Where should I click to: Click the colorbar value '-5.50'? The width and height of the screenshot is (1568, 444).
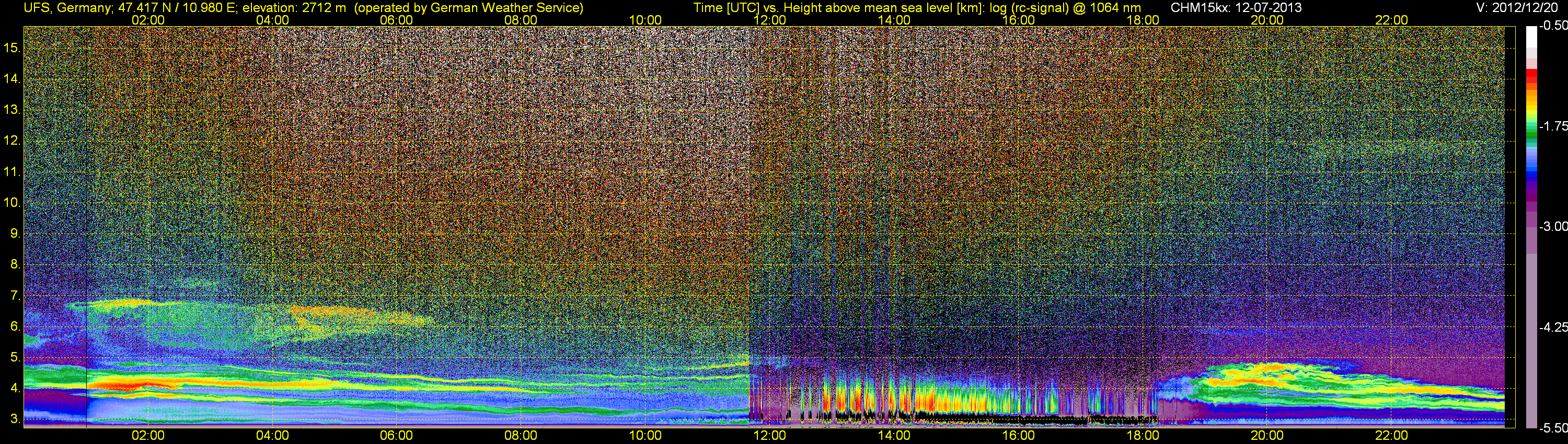click(1553, 428)
